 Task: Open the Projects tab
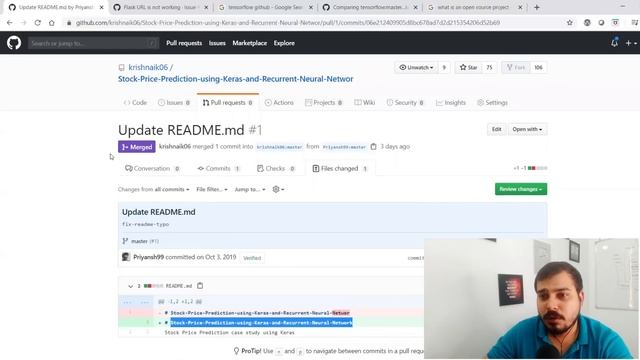(324, 102)
